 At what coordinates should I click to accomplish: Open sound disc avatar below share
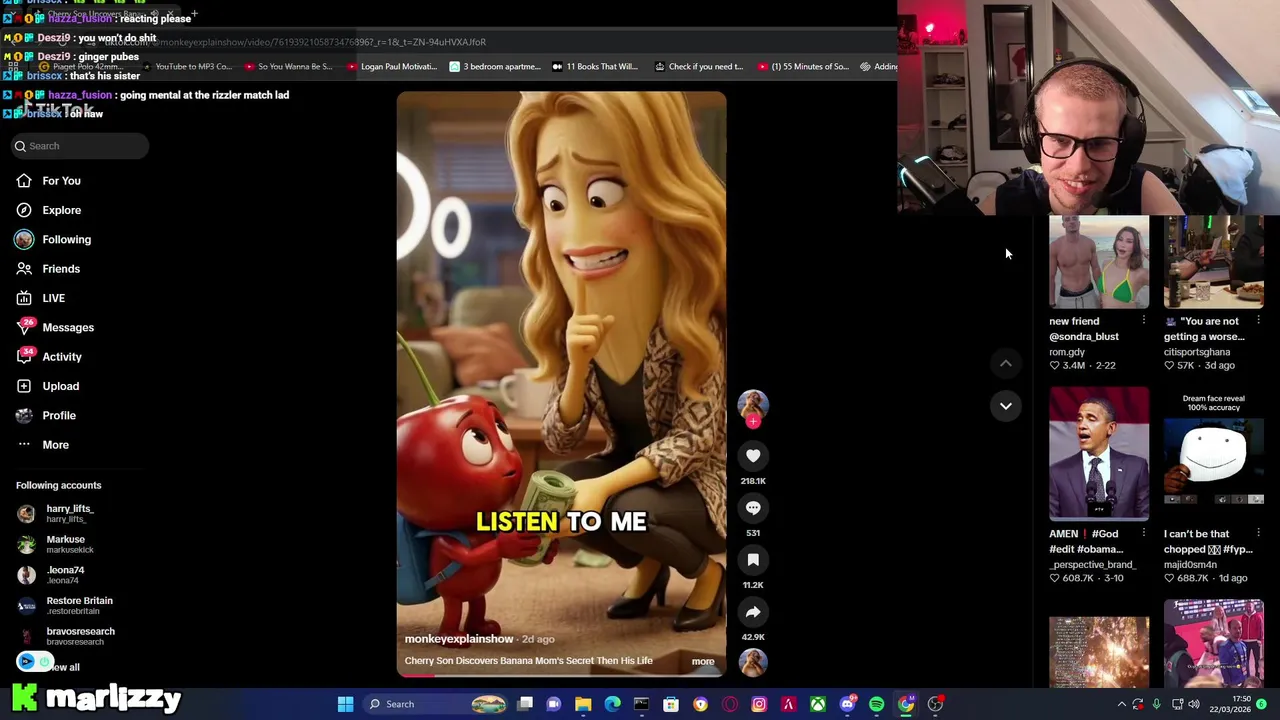[753, 662]
